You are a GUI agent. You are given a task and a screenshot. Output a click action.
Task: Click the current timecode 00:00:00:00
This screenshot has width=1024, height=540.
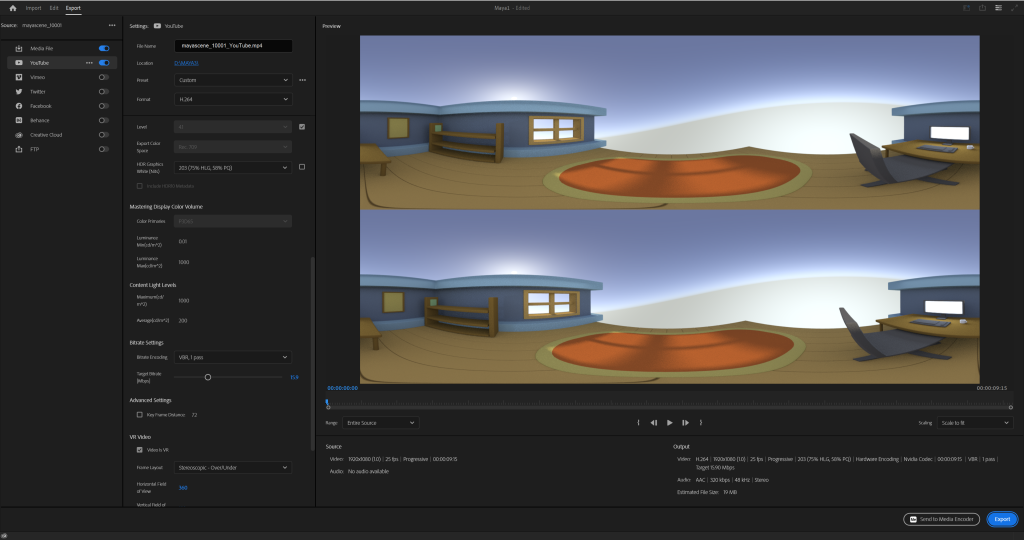tap(342, 388)
